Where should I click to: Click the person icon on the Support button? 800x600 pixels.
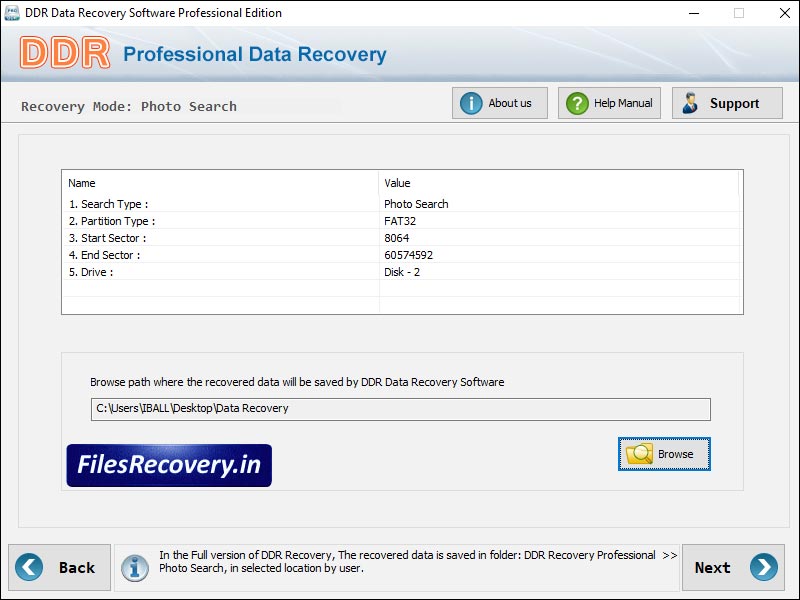tap(690, 102)
